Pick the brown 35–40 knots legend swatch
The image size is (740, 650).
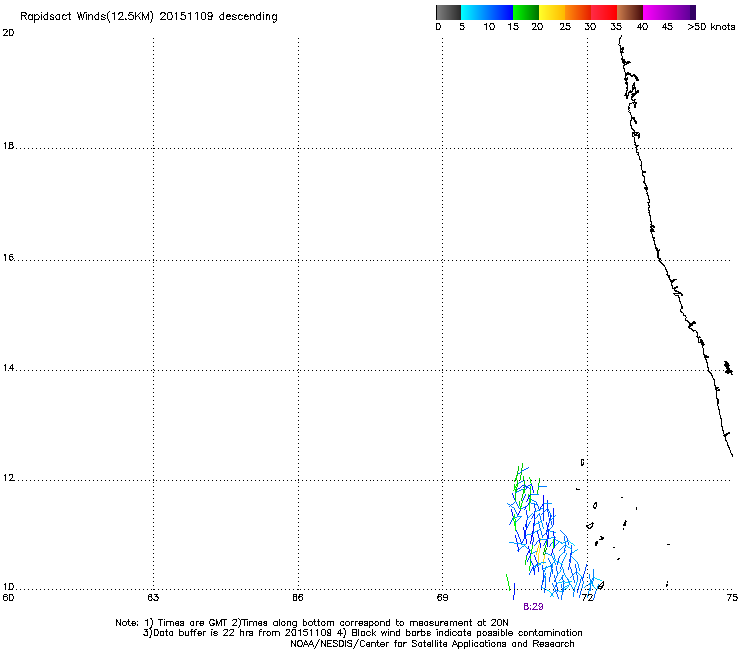click(630, 12)
